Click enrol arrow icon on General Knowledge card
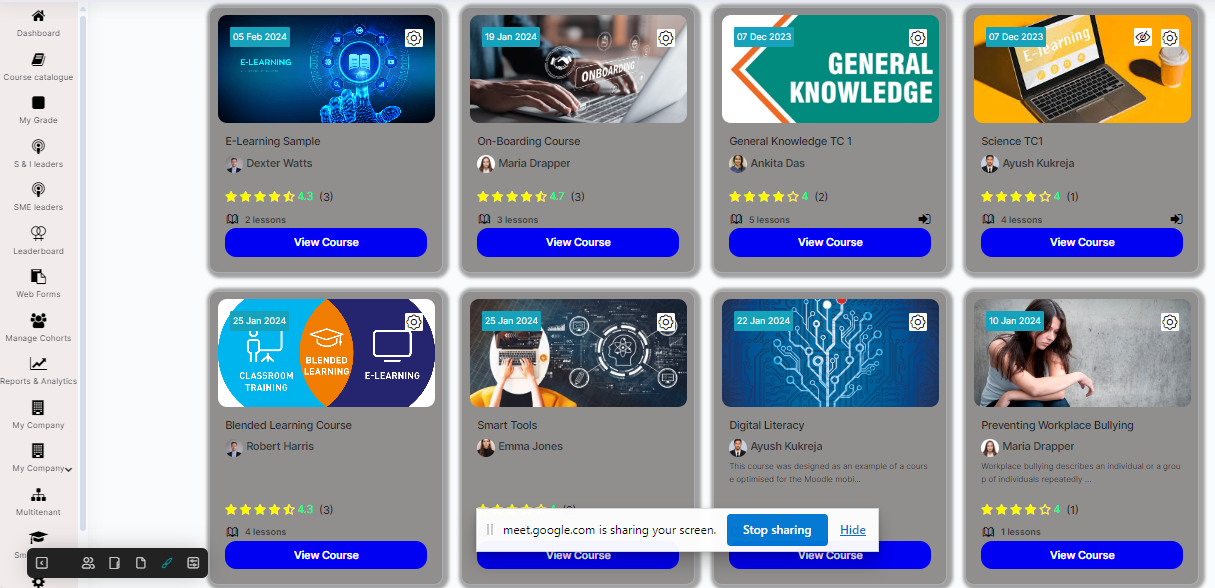The width and height of the screenshot is (1215, 588). pyautogui.click(x=924, y=219)
